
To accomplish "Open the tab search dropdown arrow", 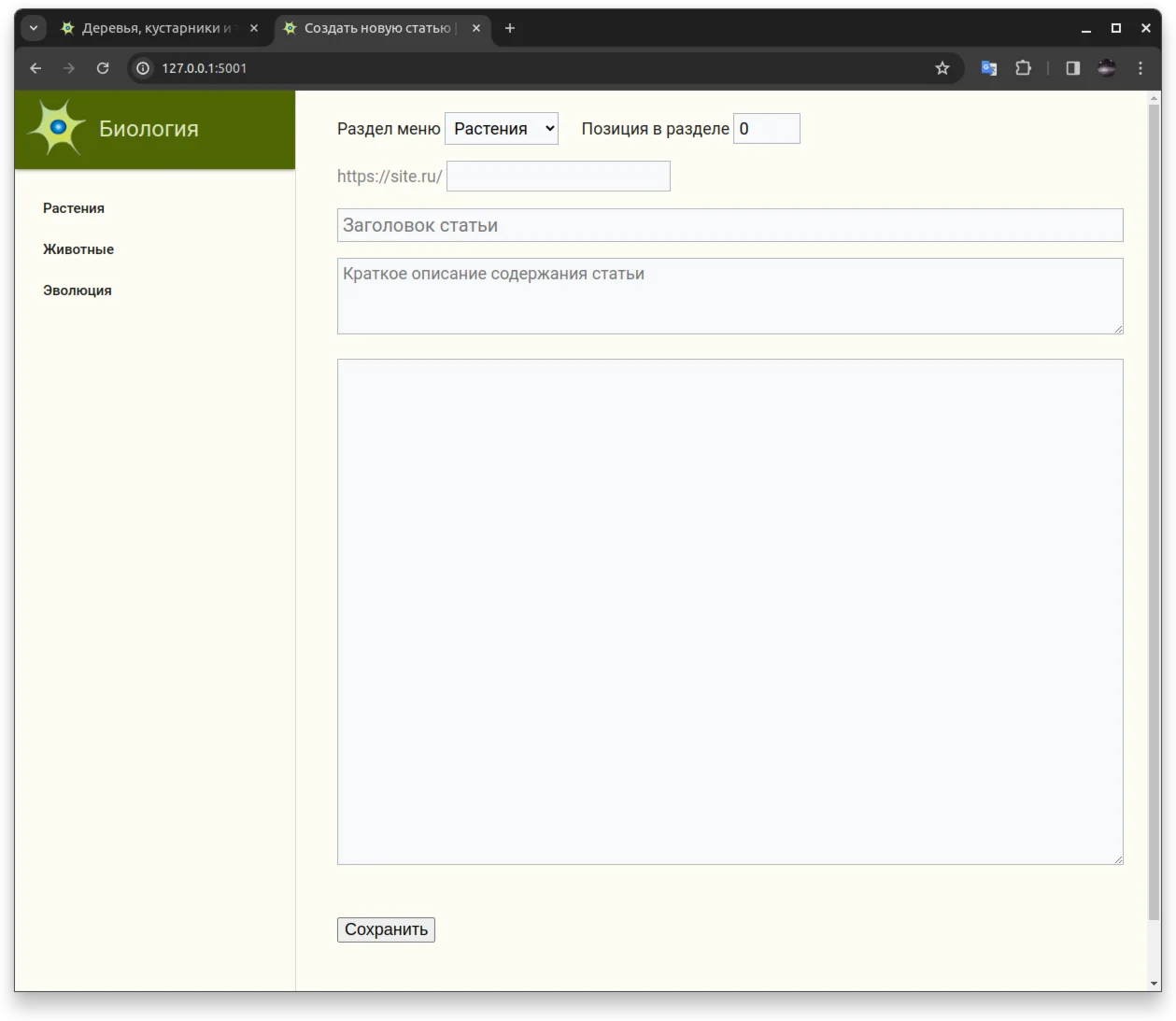I will coord(34,28).
